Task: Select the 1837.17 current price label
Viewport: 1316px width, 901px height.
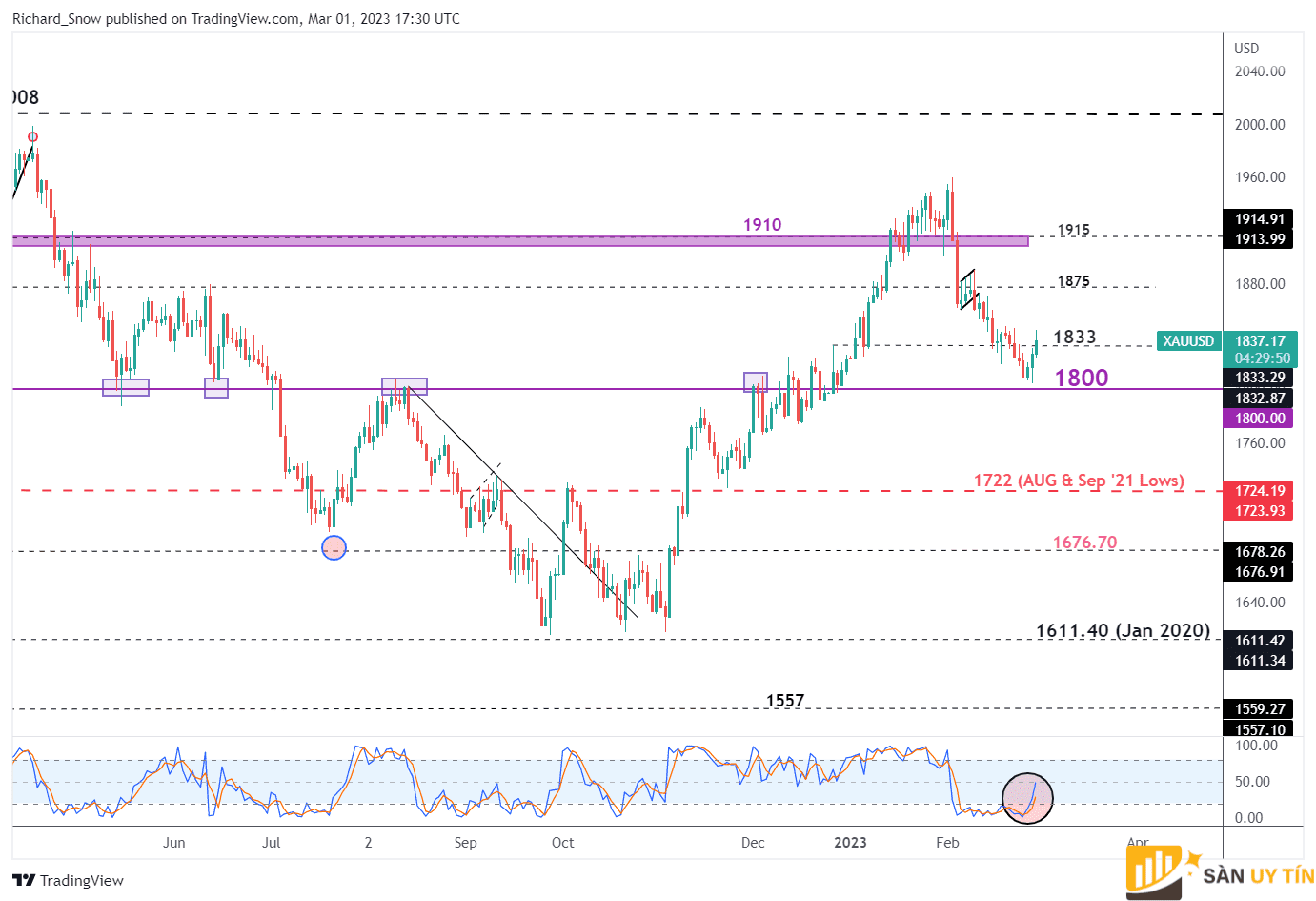Action: 1260,340
